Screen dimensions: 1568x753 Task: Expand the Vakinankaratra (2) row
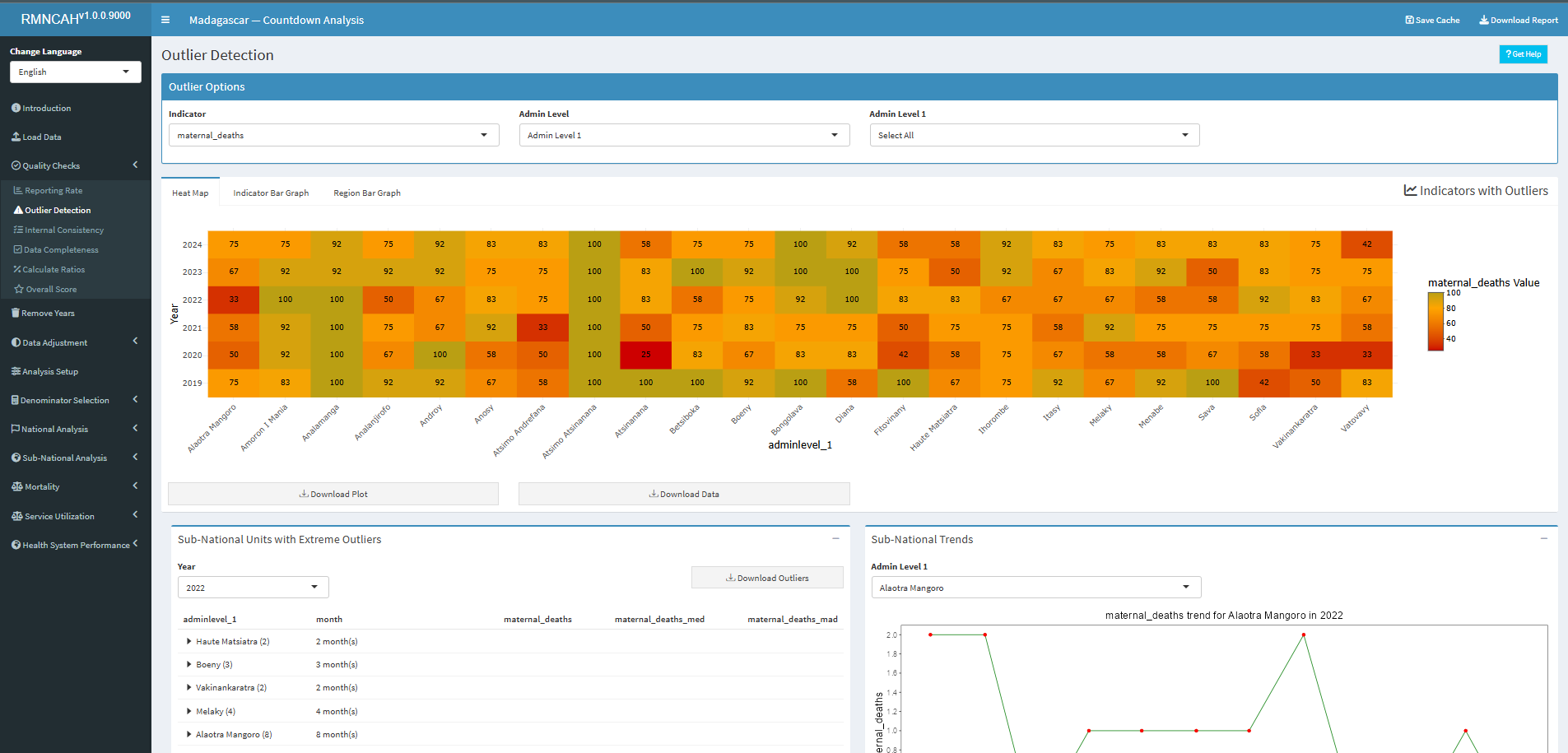188,687
